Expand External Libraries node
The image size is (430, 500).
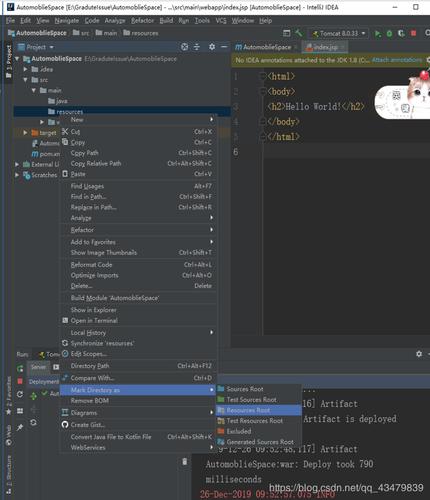point(17,164)
